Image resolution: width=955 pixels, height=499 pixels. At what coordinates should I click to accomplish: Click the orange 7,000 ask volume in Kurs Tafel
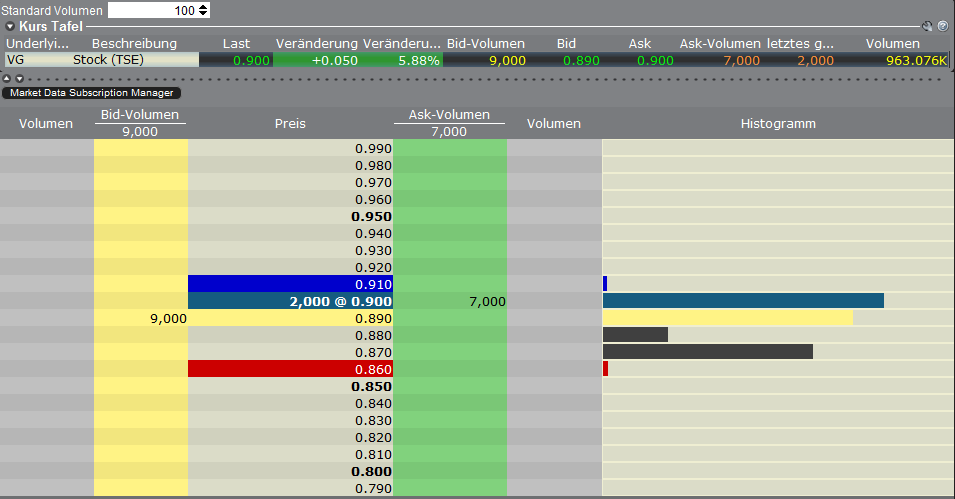pyautogui.click(x=741, y=60)
